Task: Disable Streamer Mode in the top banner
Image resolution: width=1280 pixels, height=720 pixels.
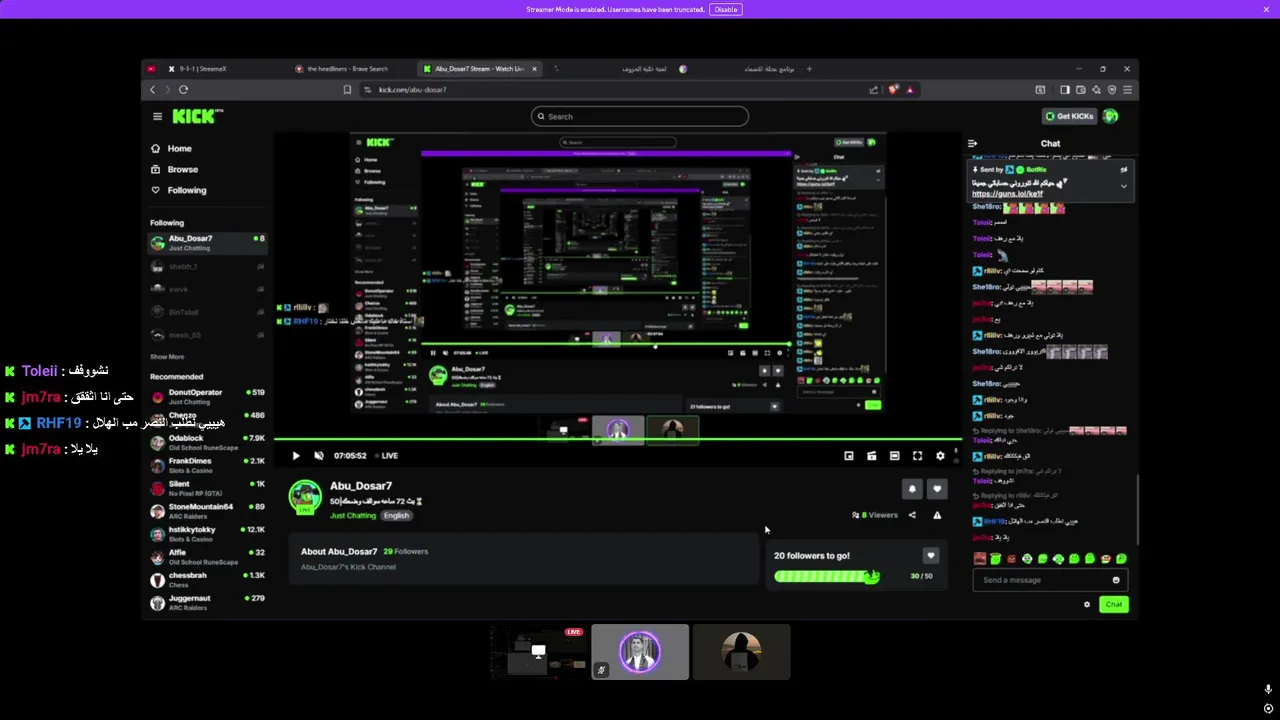Action: tap(726, 9)
